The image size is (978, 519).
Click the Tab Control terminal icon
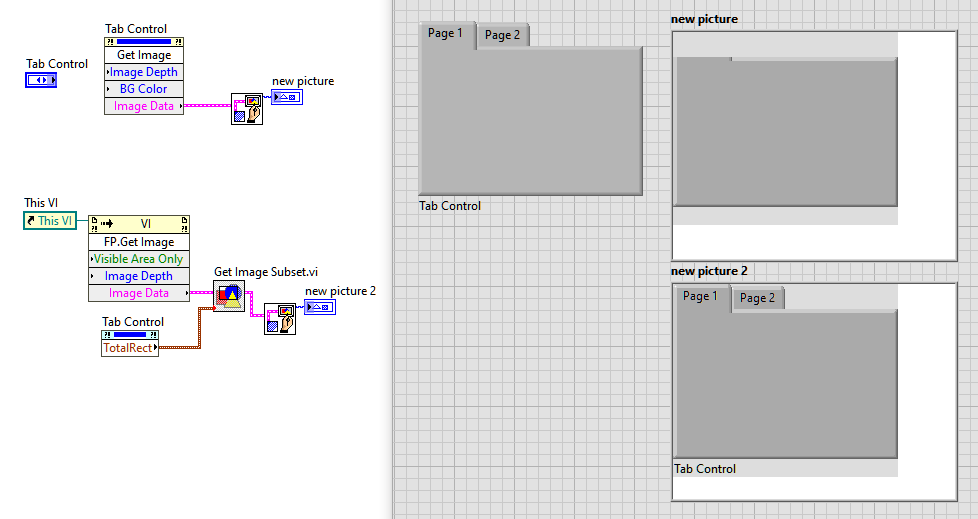(41, 80)
